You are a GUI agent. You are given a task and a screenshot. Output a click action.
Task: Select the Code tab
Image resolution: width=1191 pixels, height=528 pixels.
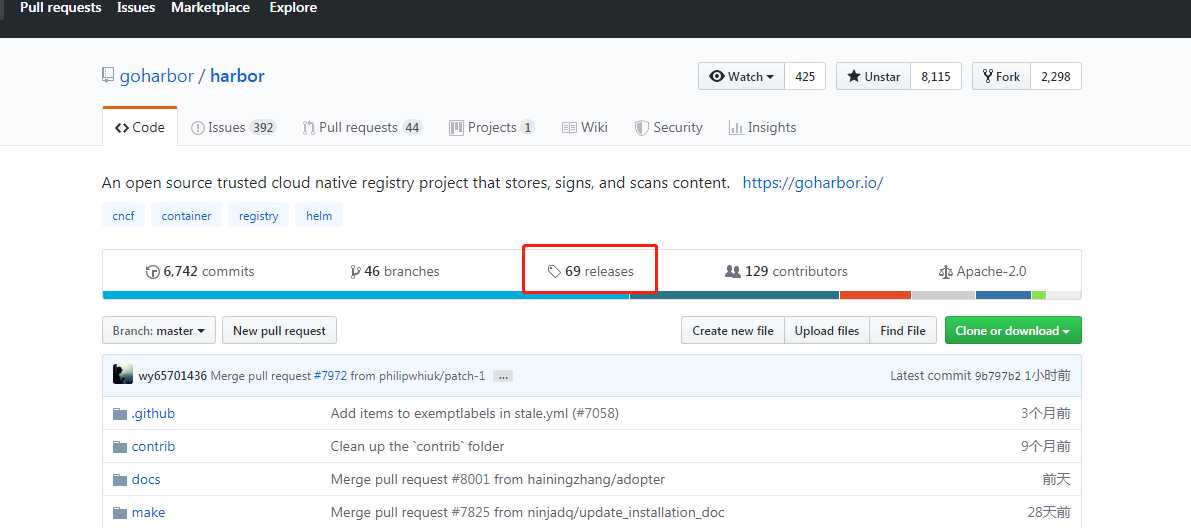pyautogui.click(x=140, y=127)
